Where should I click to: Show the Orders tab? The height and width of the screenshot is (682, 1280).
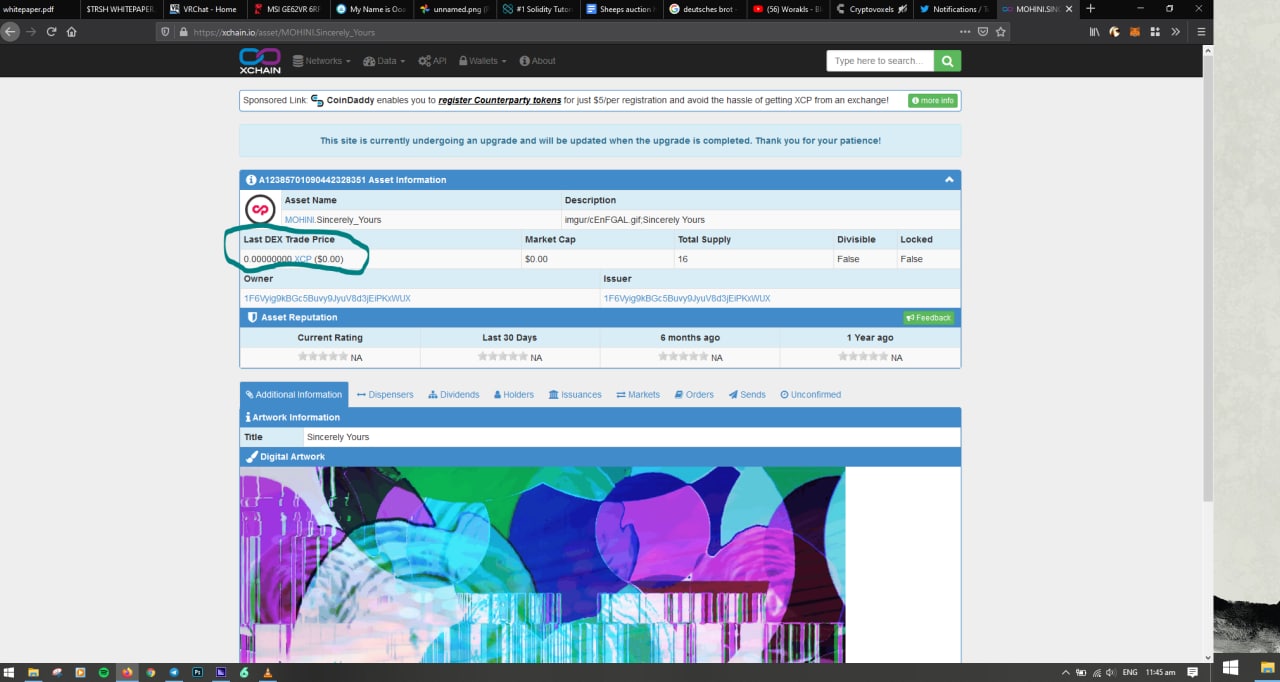click(694, 395)
